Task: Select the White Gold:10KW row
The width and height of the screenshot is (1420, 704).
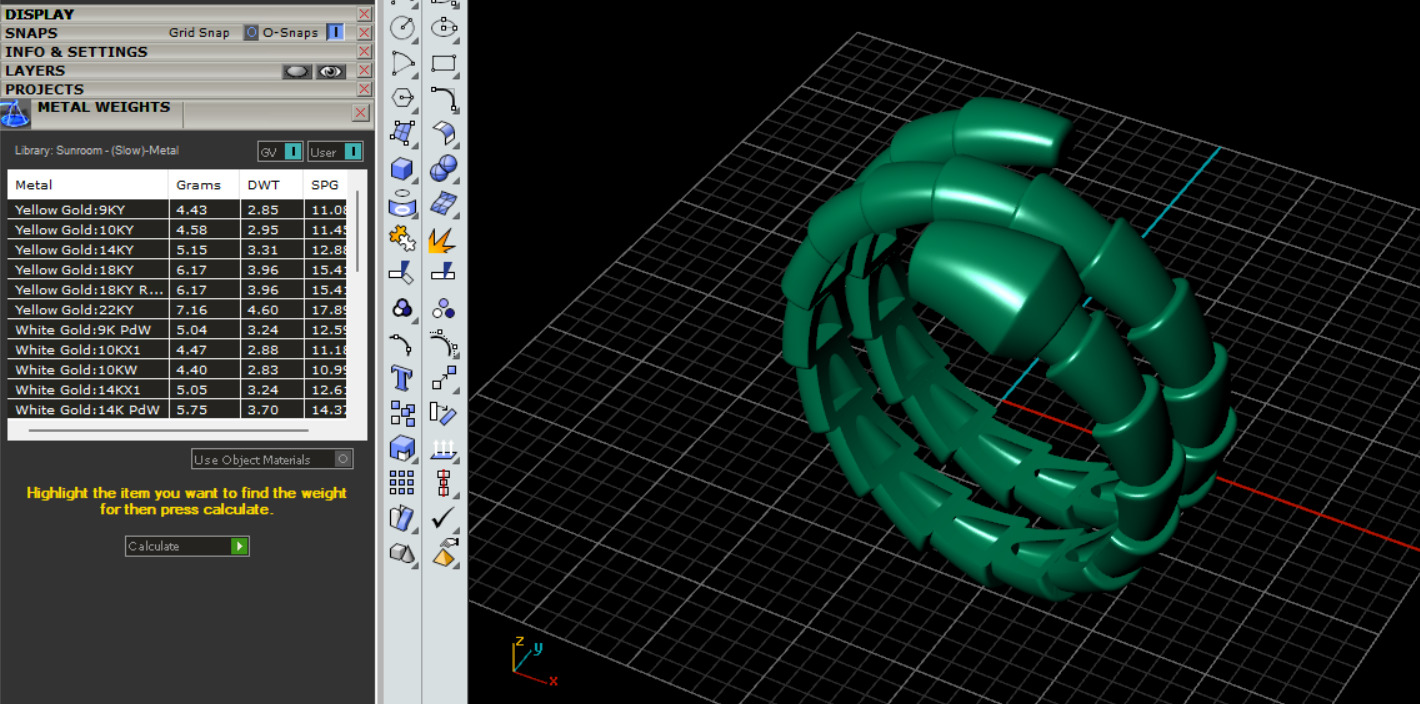Action: click(x=178, y=370)
